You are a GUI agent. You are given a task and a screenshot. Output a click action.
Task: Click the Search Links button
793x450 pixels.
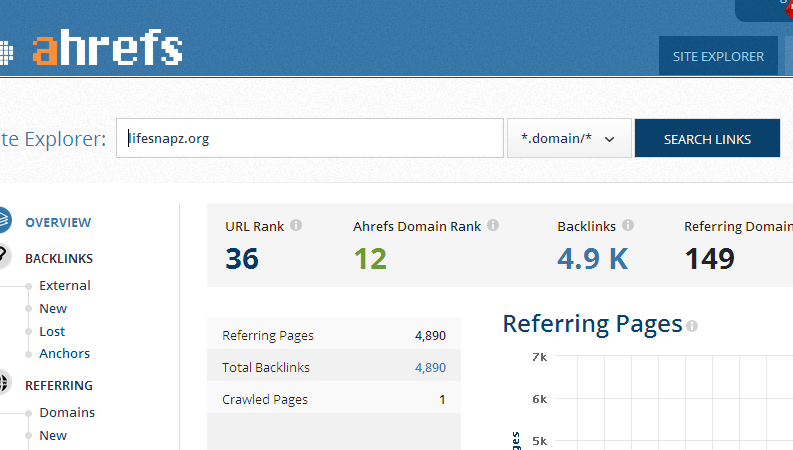[707, 139]
